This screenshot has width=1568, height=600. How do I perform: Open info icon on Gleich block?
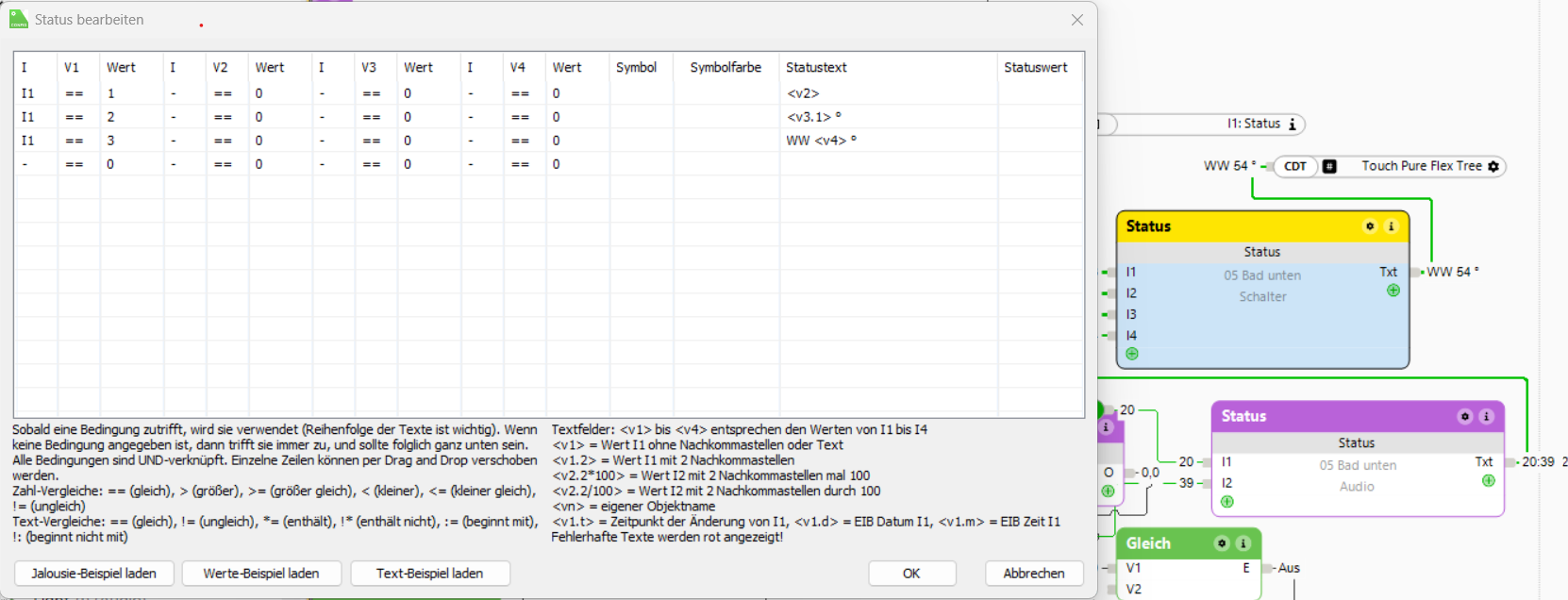[x=1243, y=543]
